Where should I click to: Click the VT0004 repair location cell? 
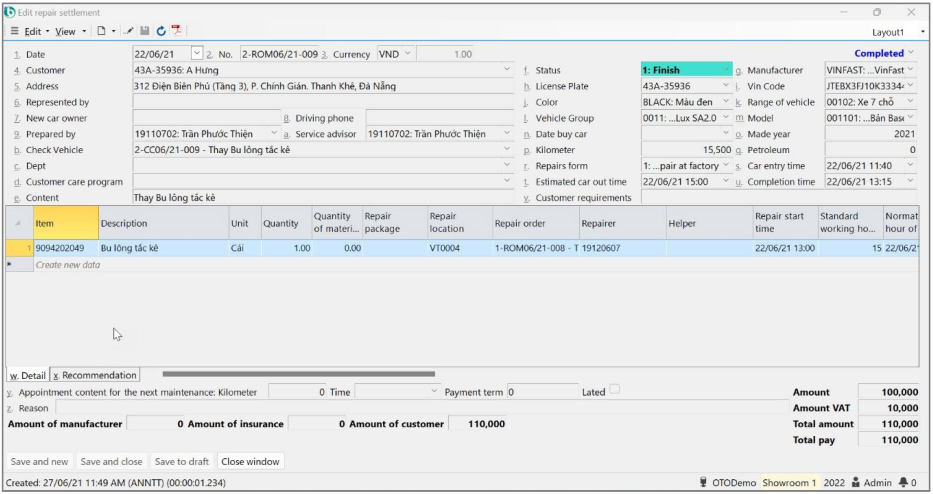[460, 248]
